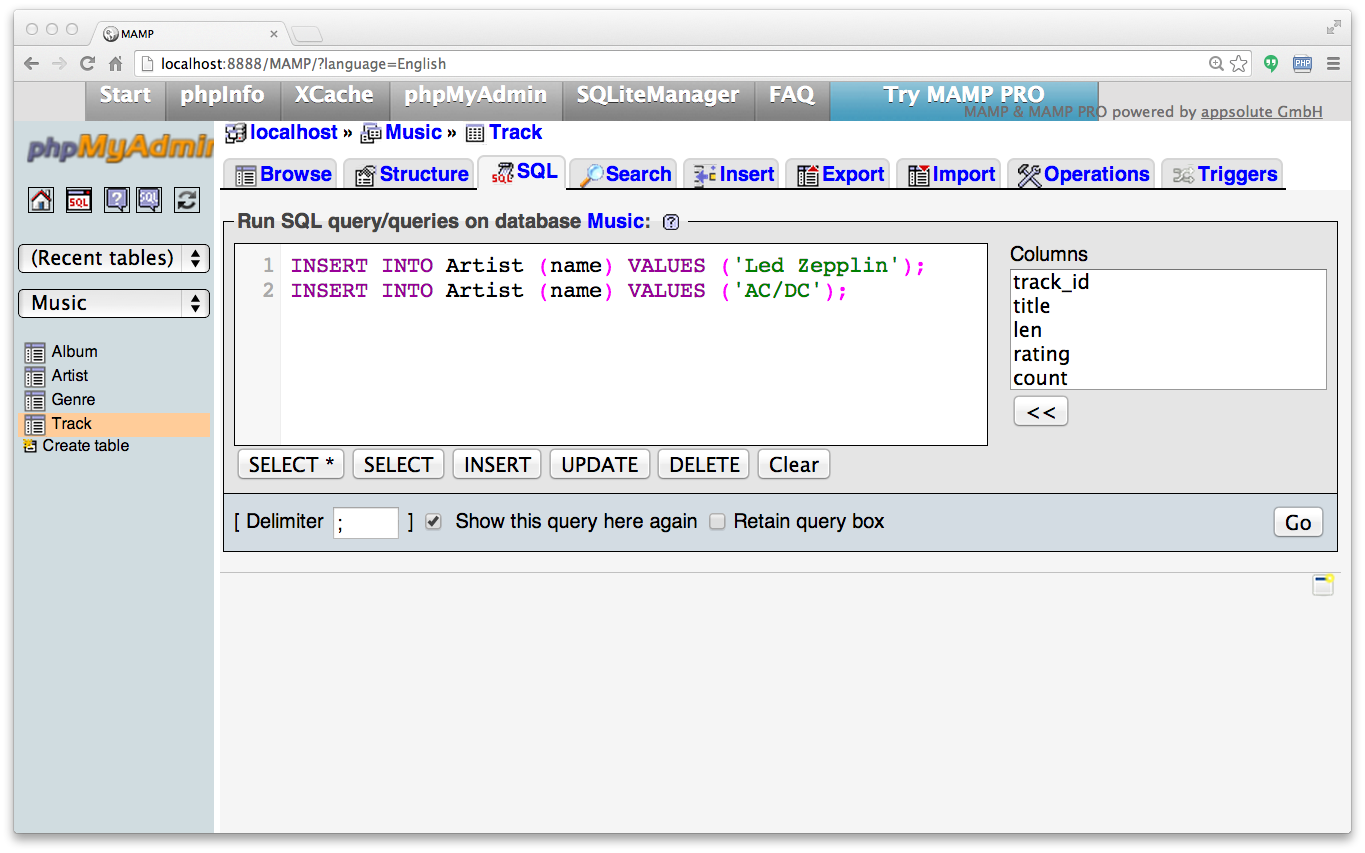Viewport: 1365px width, 853px height.
Task: Go to the browser home page
Action: [115, 63]
